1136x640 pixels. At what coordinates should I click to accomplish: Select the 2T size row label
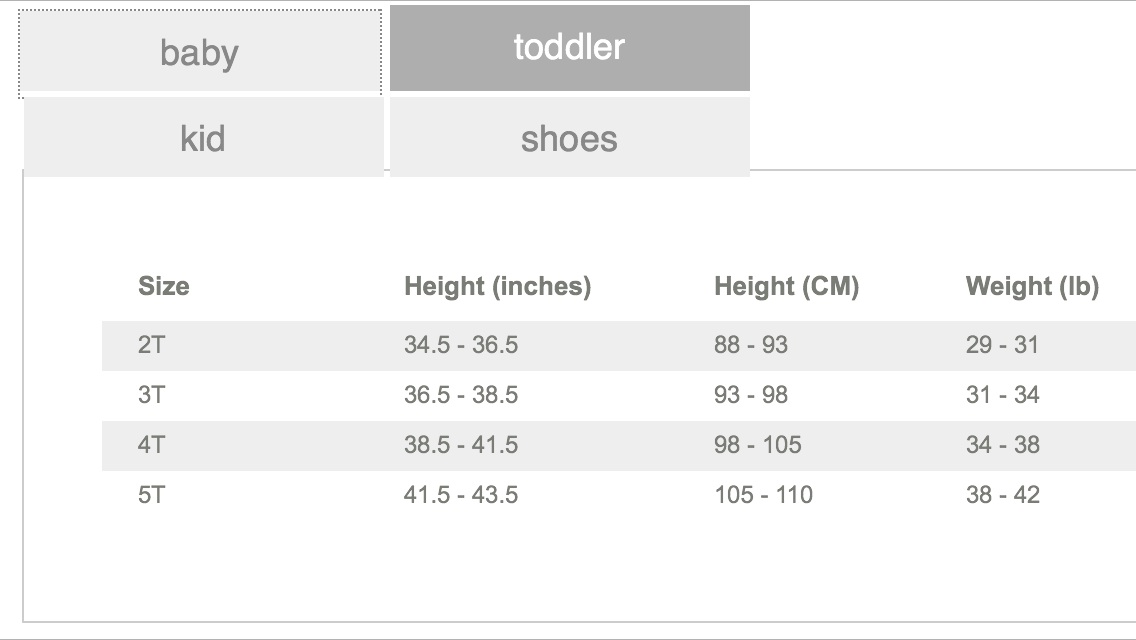[151, 345]
